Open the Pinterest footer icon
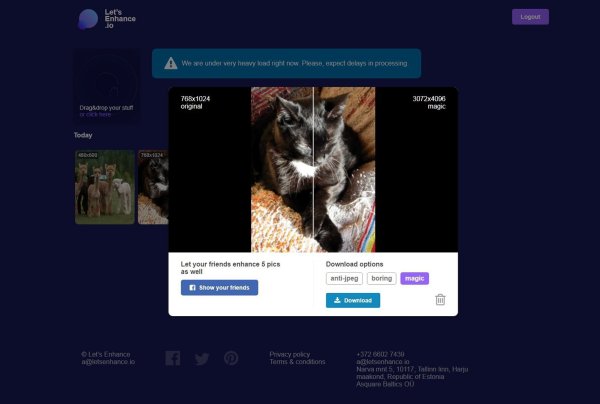This screenshot has height=404, width=600. tap(231, 358)
